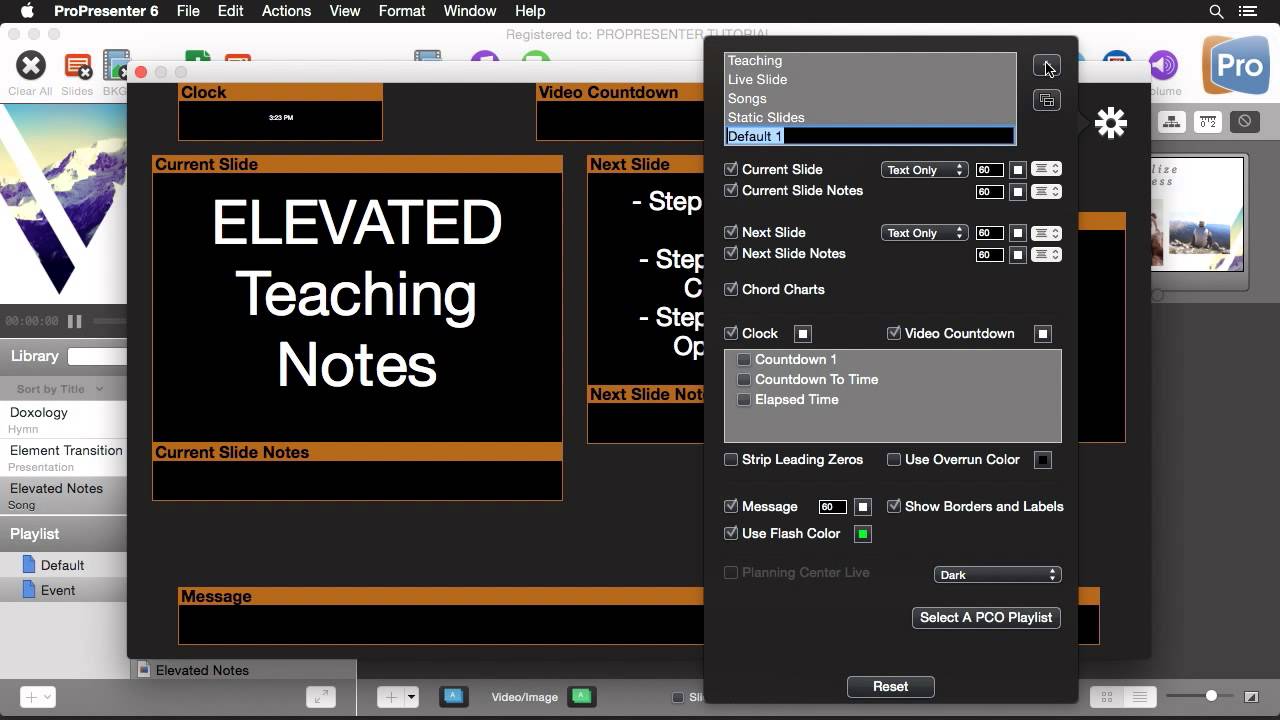Open the View menu
Viewport: 1280px width, 720px height.
click(x=344, y=11)
